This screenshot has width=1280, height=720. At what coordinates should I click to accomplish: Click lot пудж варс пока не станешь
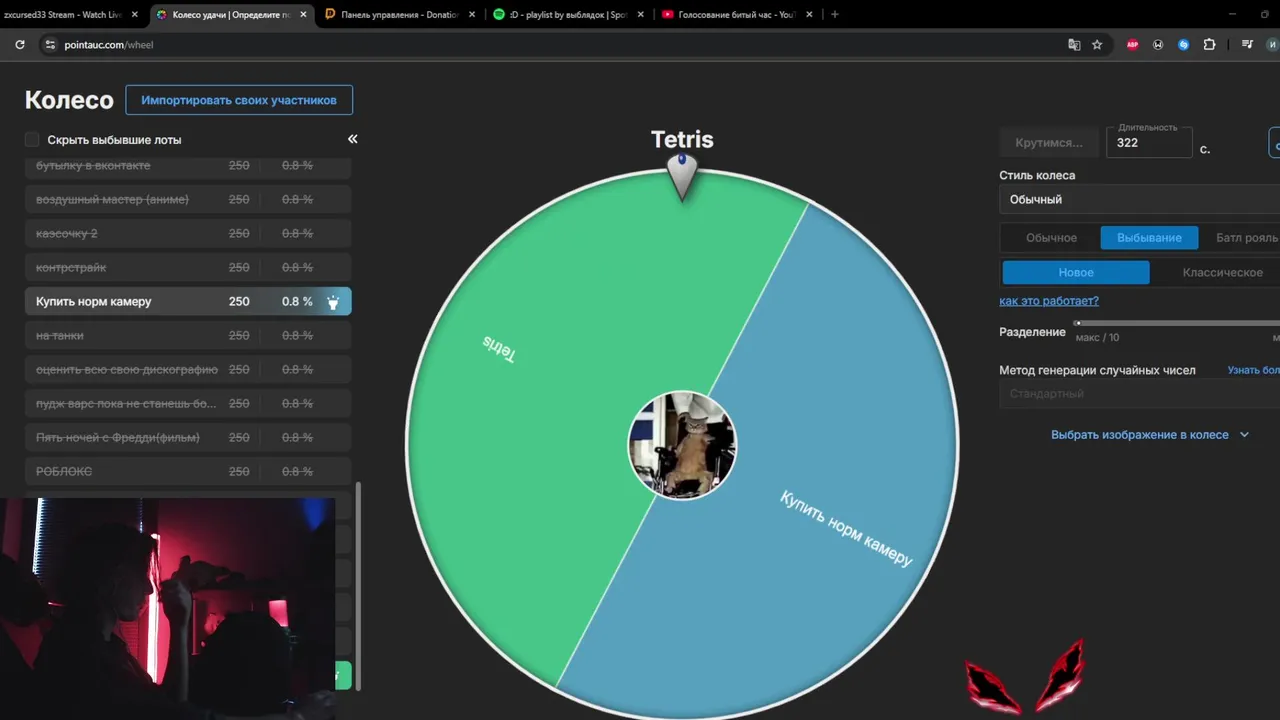188,404
